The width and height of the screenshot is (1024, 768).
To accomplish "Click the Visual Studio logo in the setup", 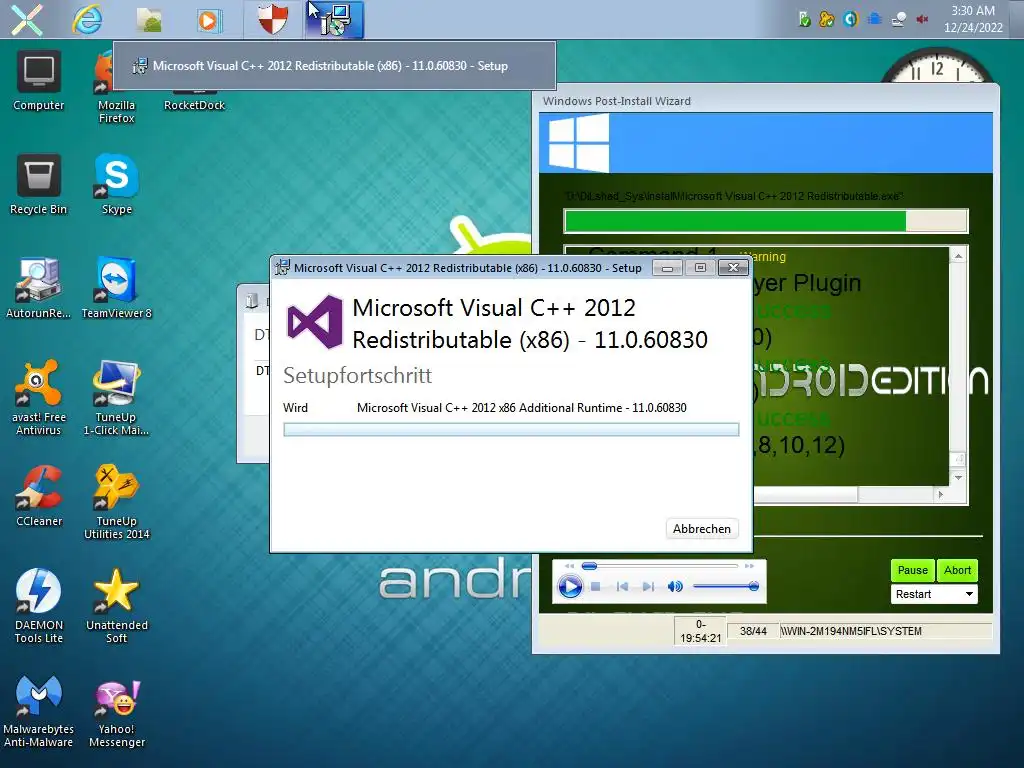I will tap(315, 321).
